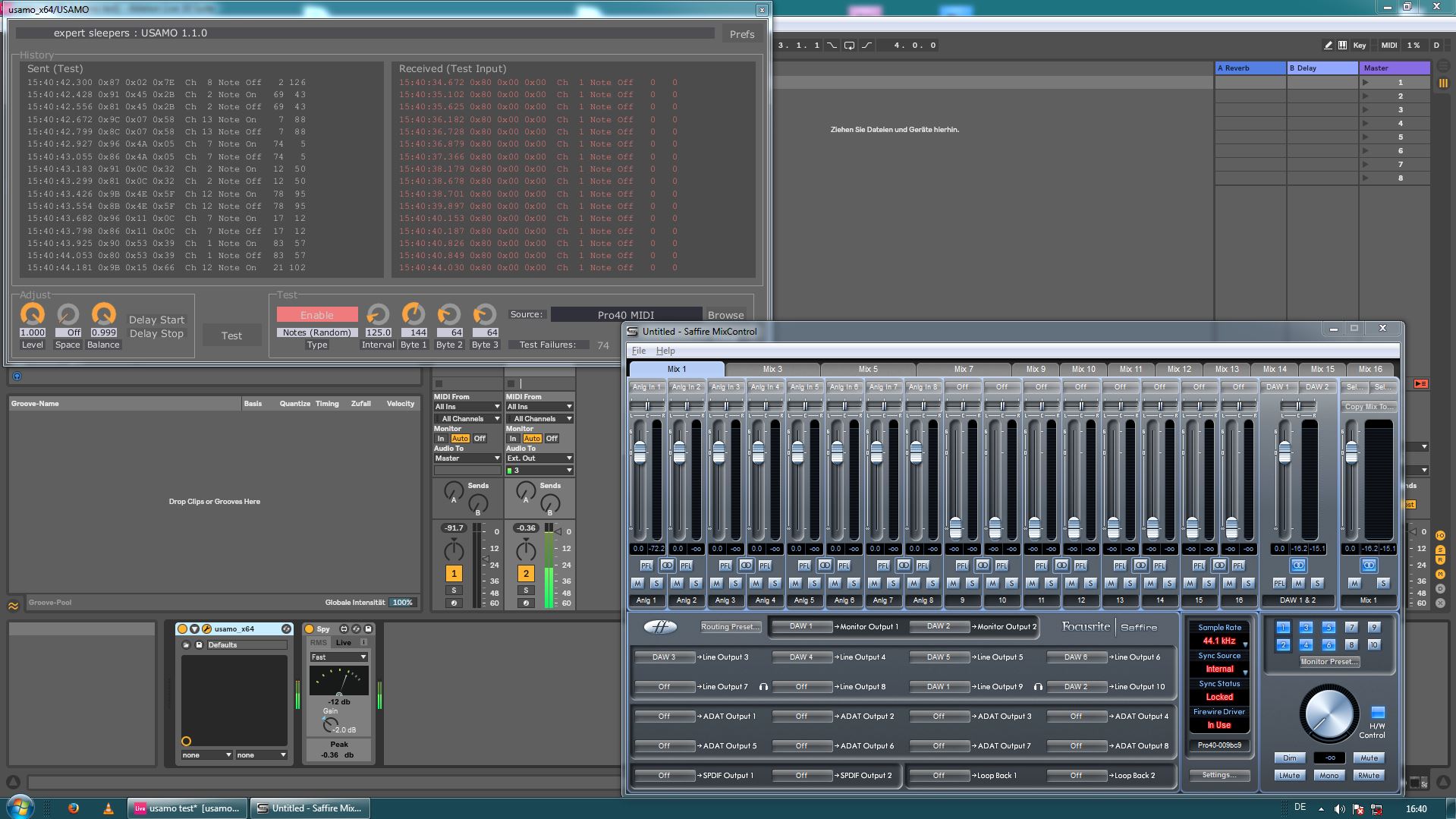Switch to Mix 16 tab
1456x819 pixels.
pyautogui.click(x=1370, y=369)
